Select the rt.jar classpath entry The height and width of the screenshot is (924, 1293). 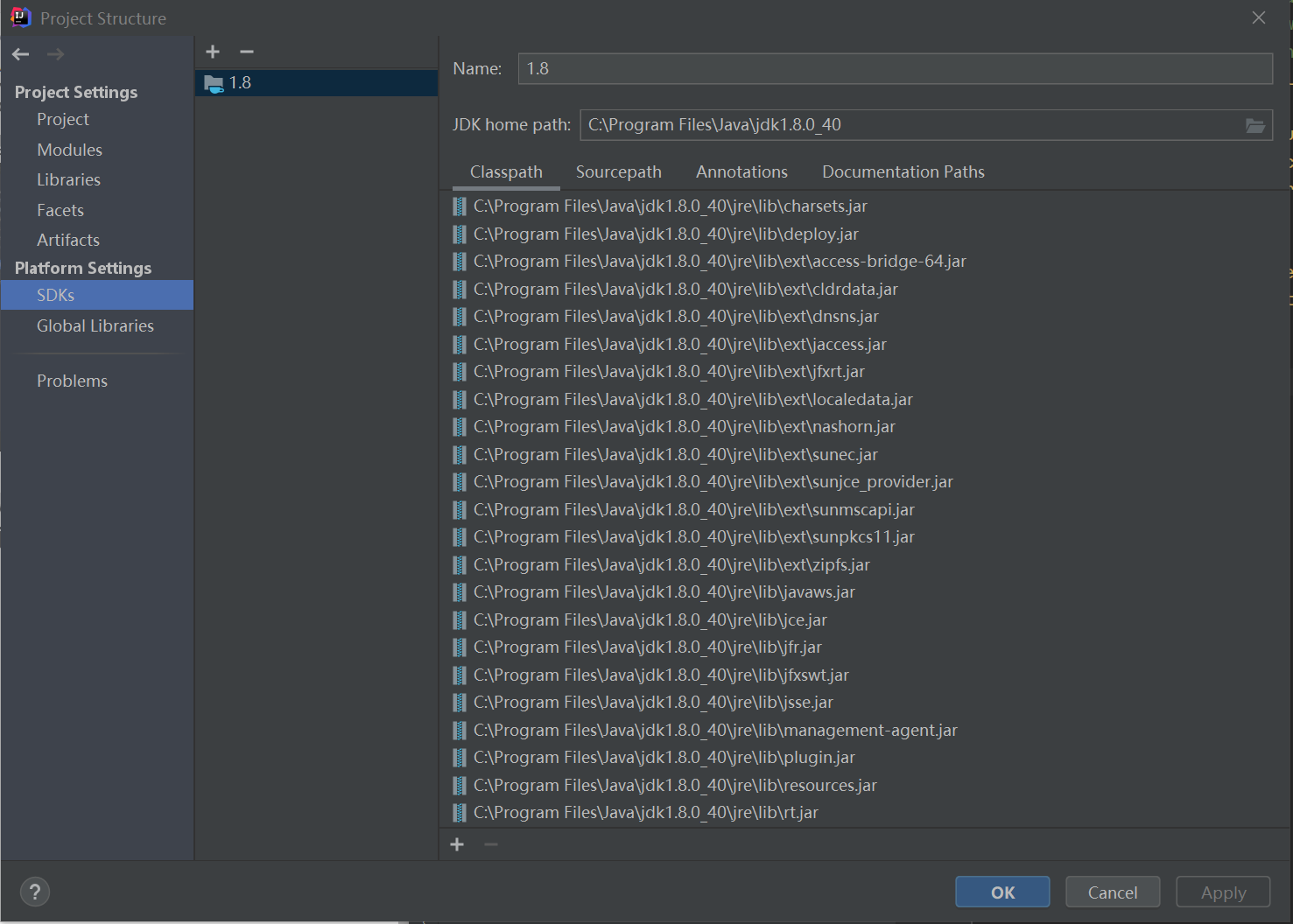tap(645, 812)
